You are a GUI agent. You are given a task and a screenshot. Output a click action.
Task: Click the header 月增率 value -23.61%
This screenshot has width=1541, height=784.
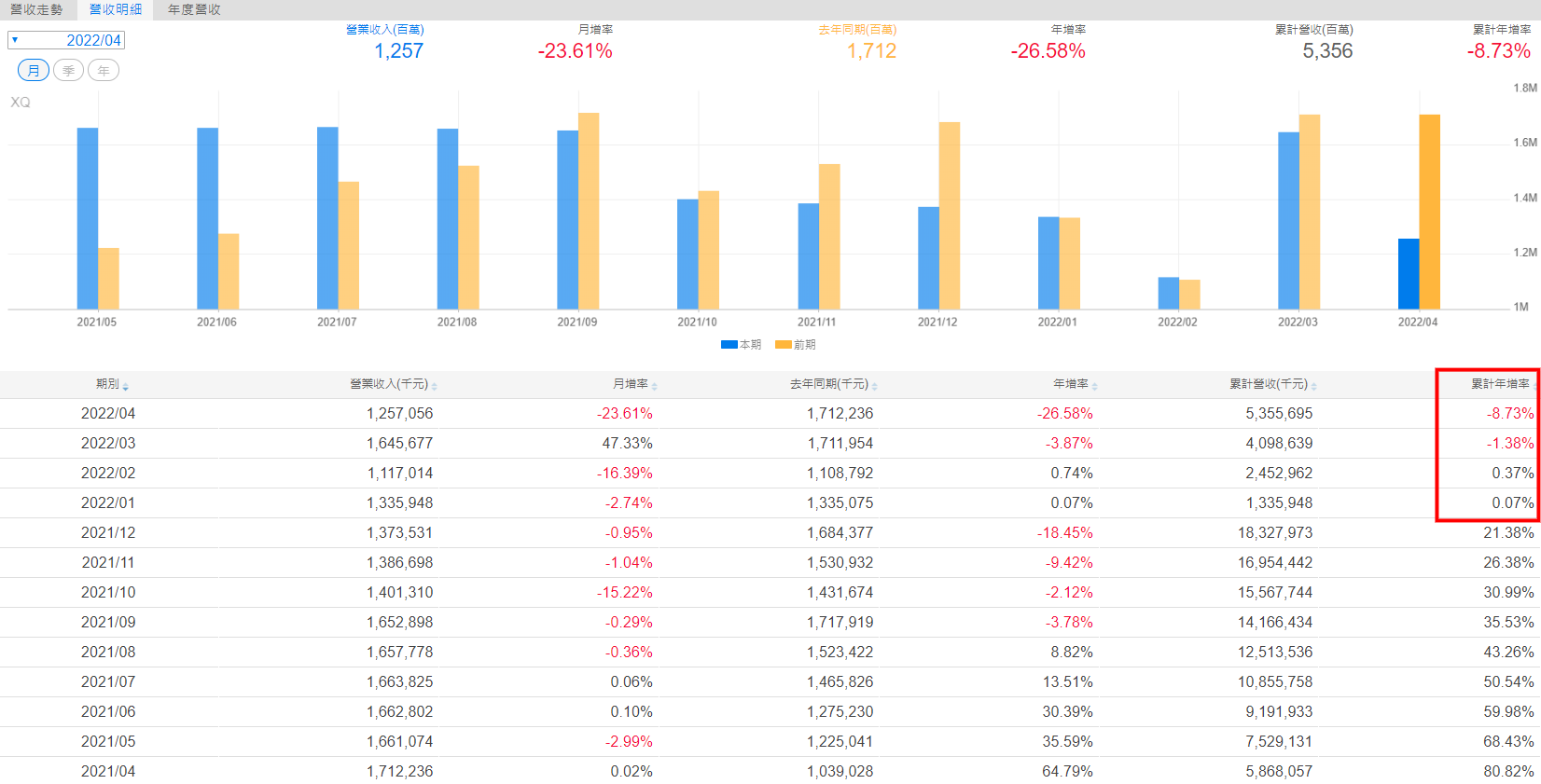[x=576, y=51]
